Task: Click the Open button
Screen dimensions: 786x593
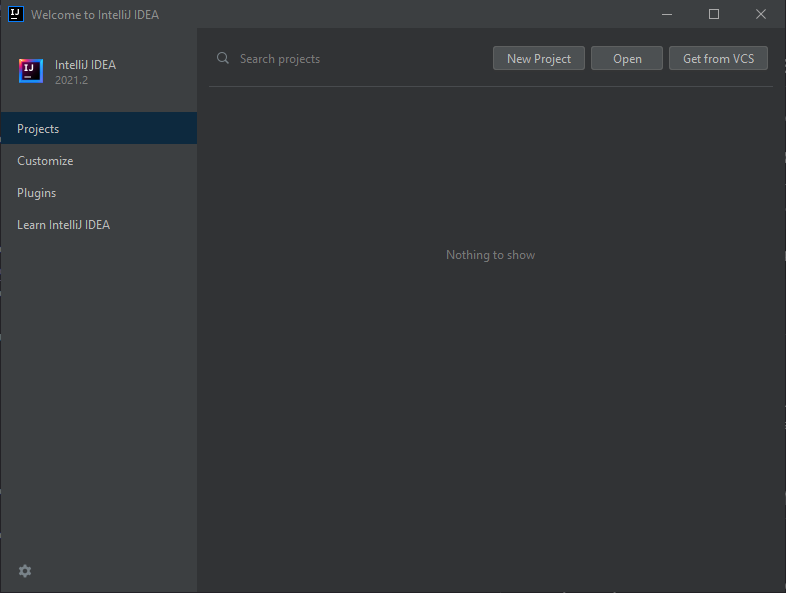Action: [627, 59]
